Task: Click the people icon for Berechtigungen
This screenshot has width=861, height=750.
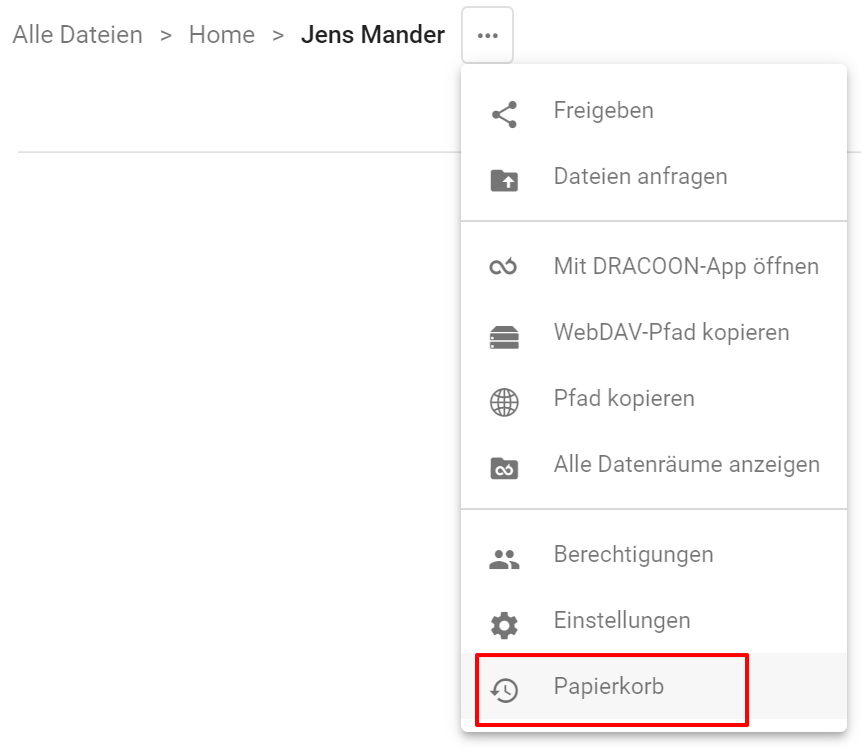Action: (504, 559)
